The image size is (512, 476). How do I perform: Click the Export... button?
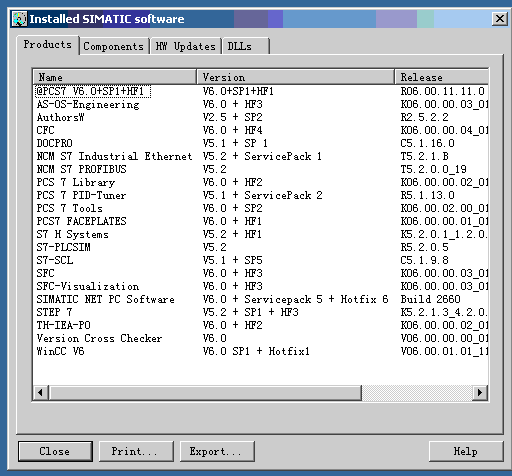217,451
